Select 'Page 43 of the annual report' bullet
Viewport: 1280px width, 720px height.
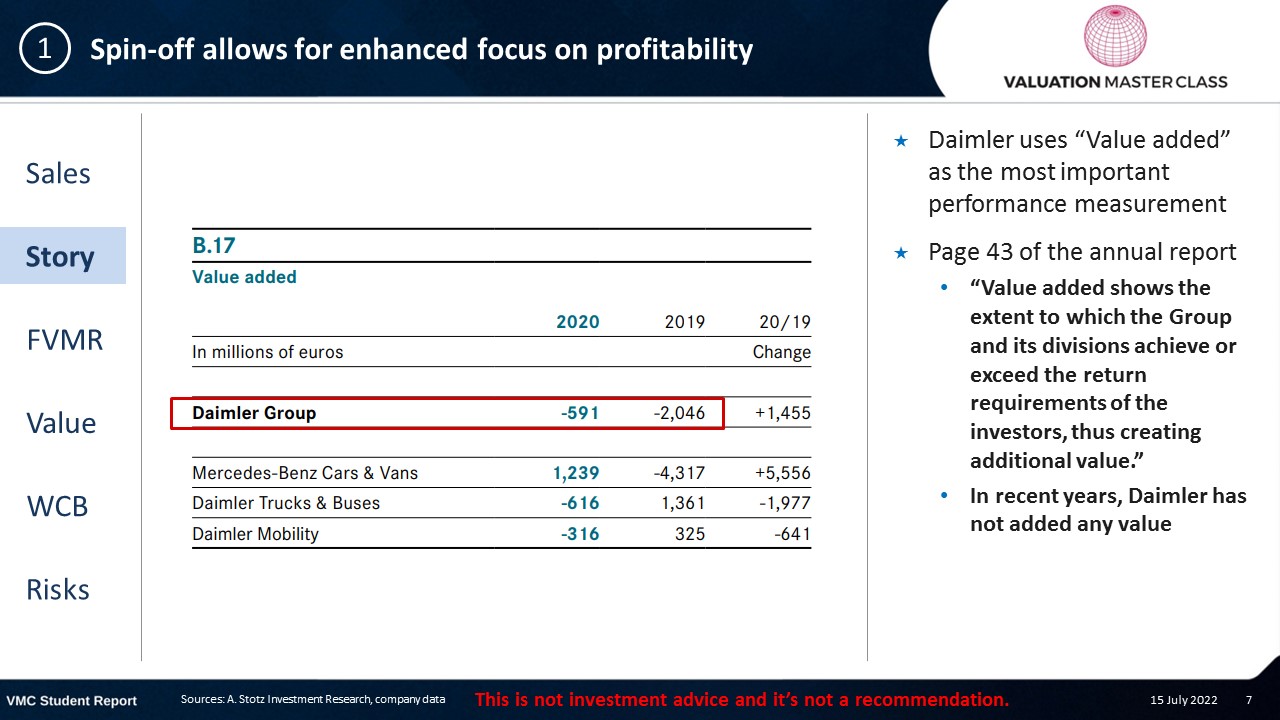[1082, 251]
